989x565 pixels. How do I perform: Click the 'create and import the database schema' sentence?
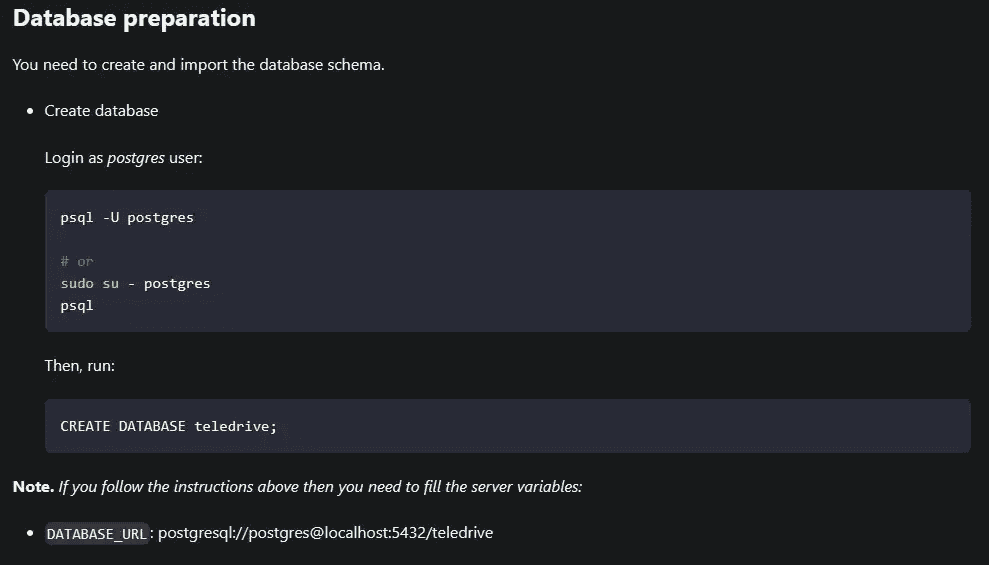(x=198, y=65)
